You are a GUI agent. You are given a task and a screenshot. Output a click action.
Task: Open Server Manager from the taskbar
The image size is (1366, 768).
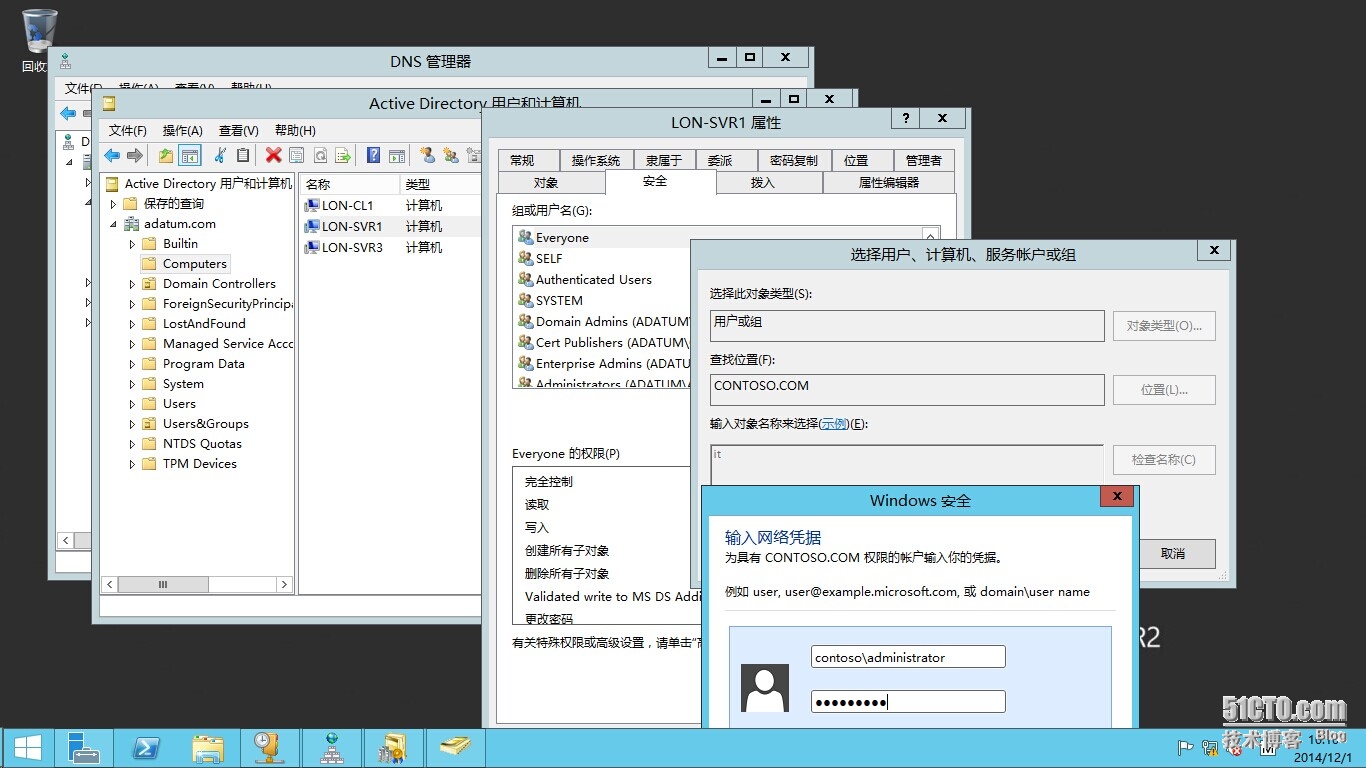pos(83,747)
